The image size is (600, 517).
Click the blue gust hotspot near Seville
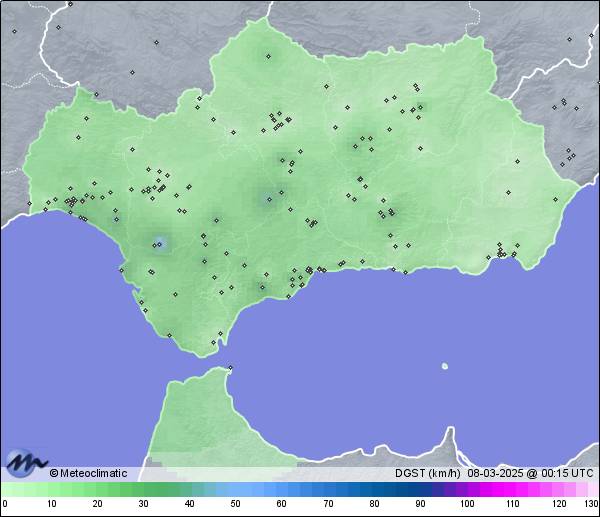coord(160,241)
